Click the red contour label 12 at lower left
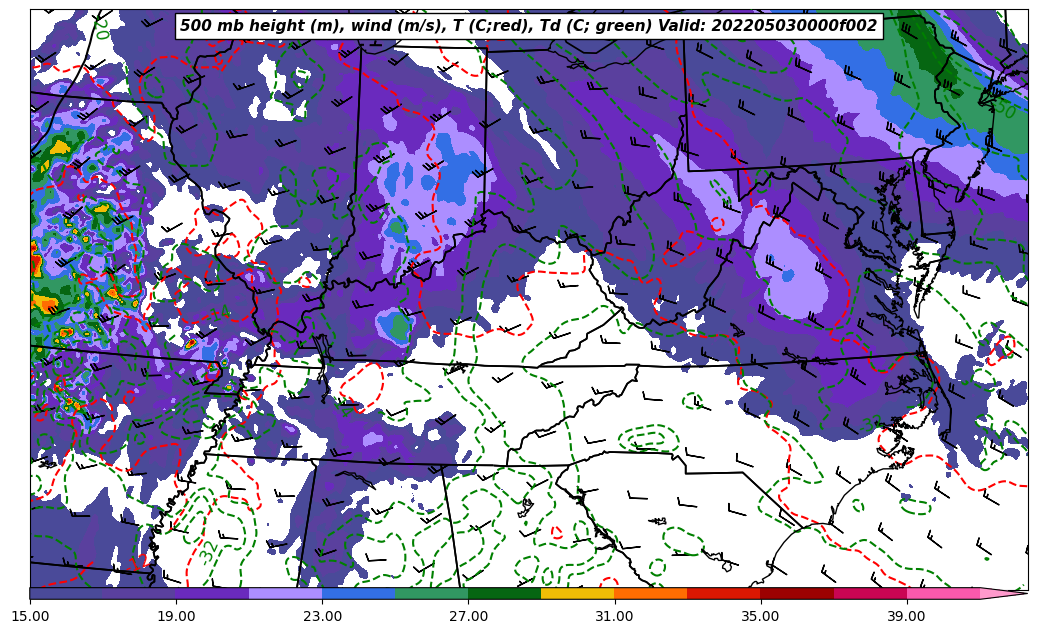 (139, 563)
